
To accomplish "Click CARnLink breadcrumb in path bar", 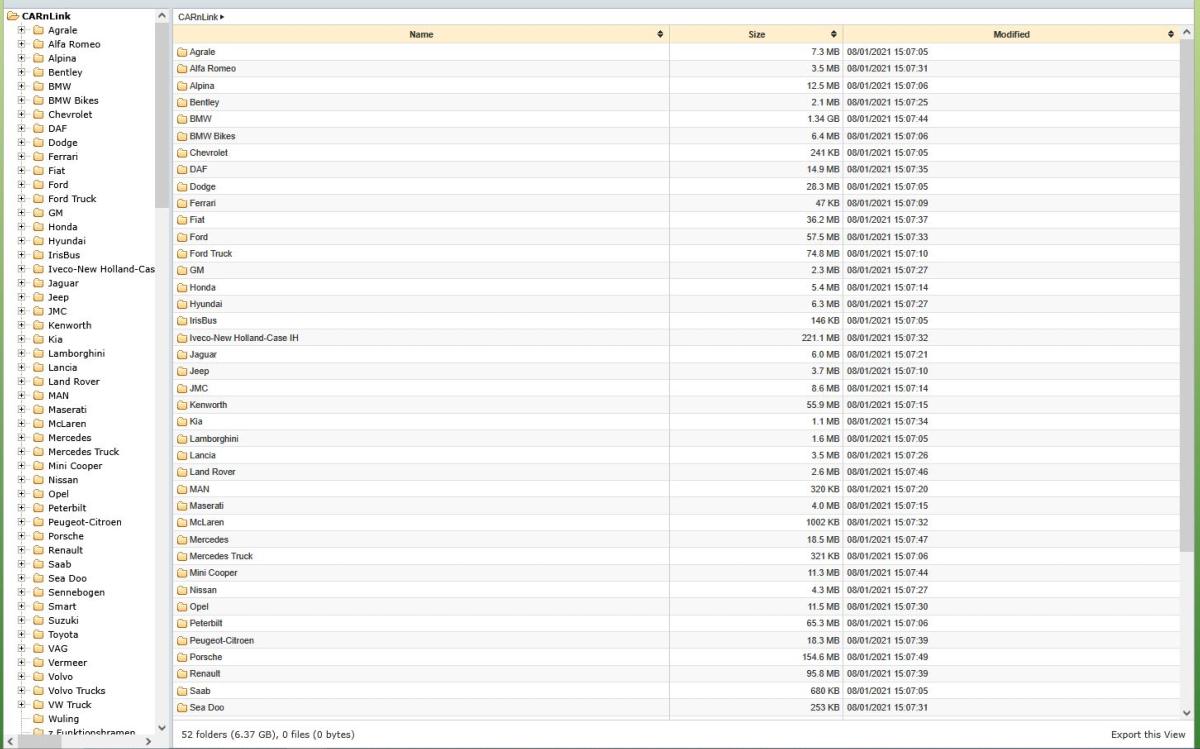I will point(197,17).
